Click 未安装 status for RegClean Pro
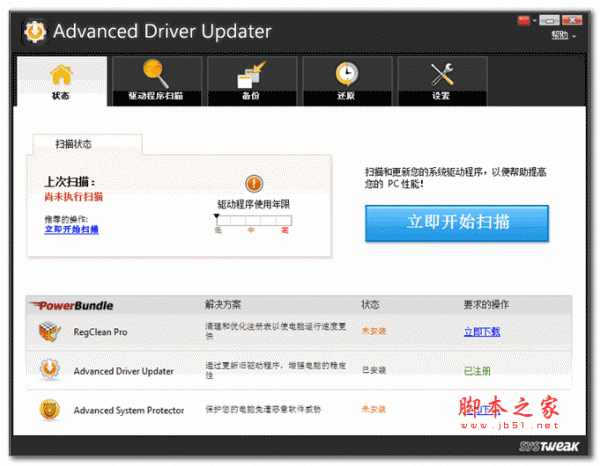 (374, 331)
